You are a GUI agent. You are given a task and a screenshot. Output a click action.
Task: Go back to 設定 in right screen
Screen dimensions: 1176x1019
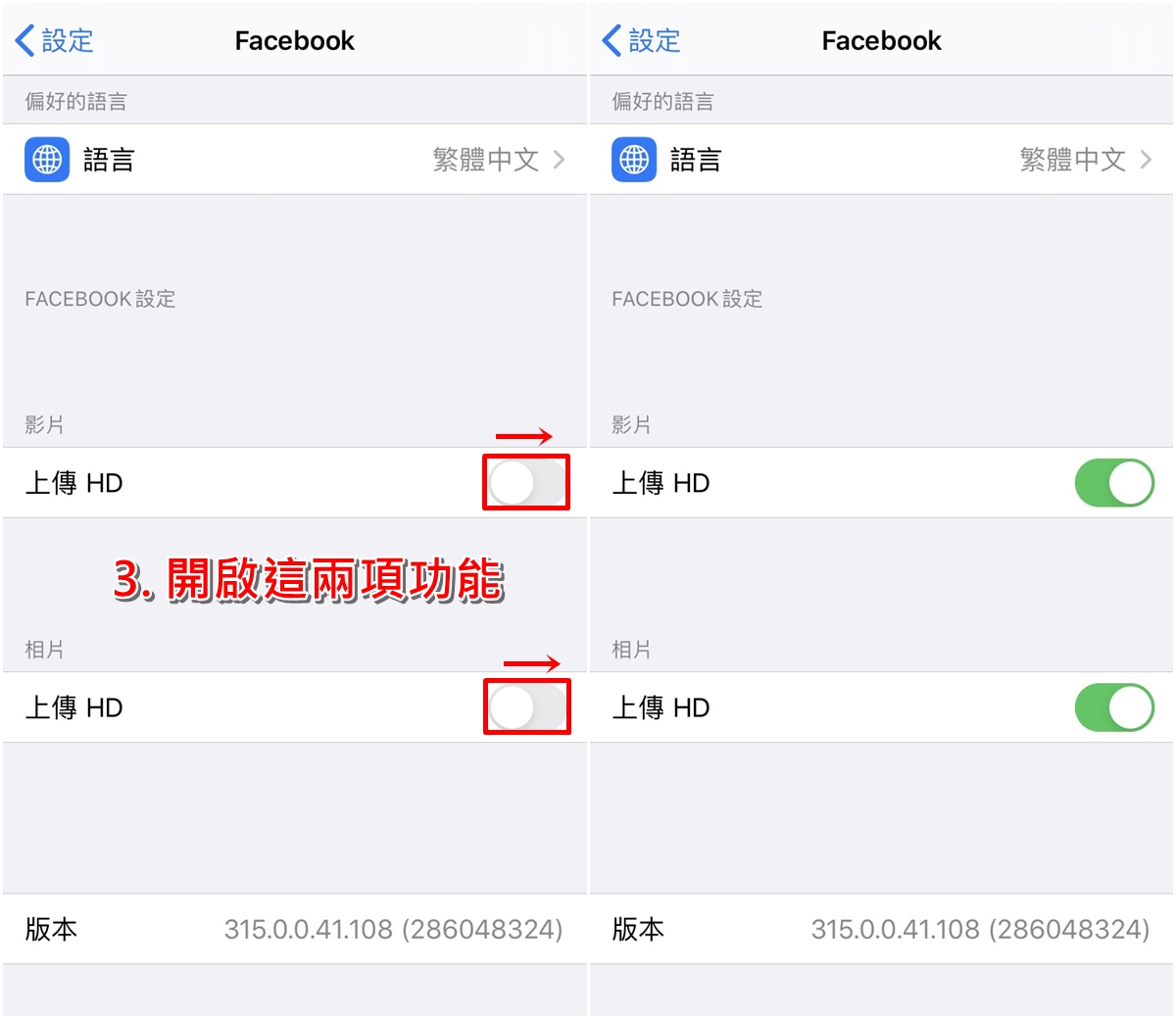point(641,40)
